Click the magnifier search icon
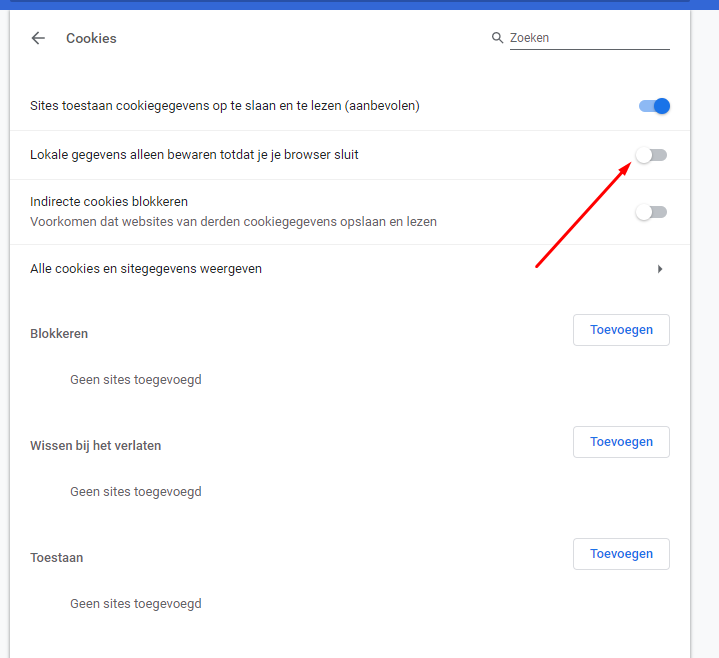Image resolution: width=719 pixels, height=658 pixels. (x=497, y=38)
